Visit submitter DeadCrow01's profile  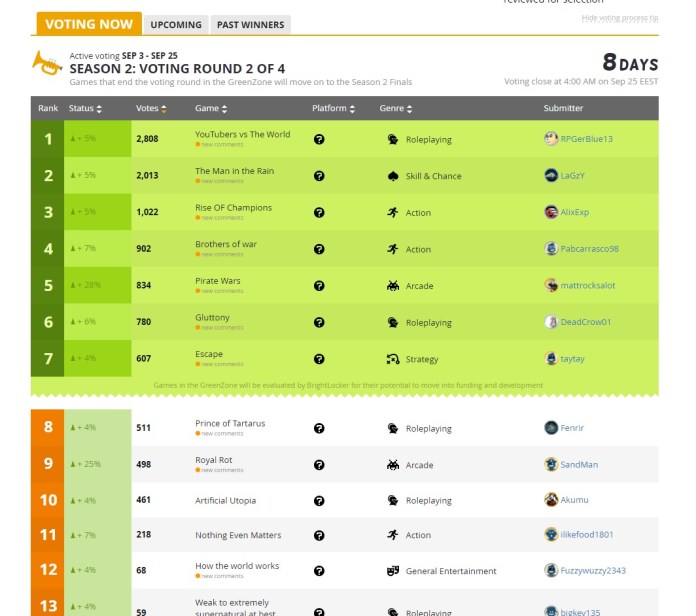click(x=585, y=322)
